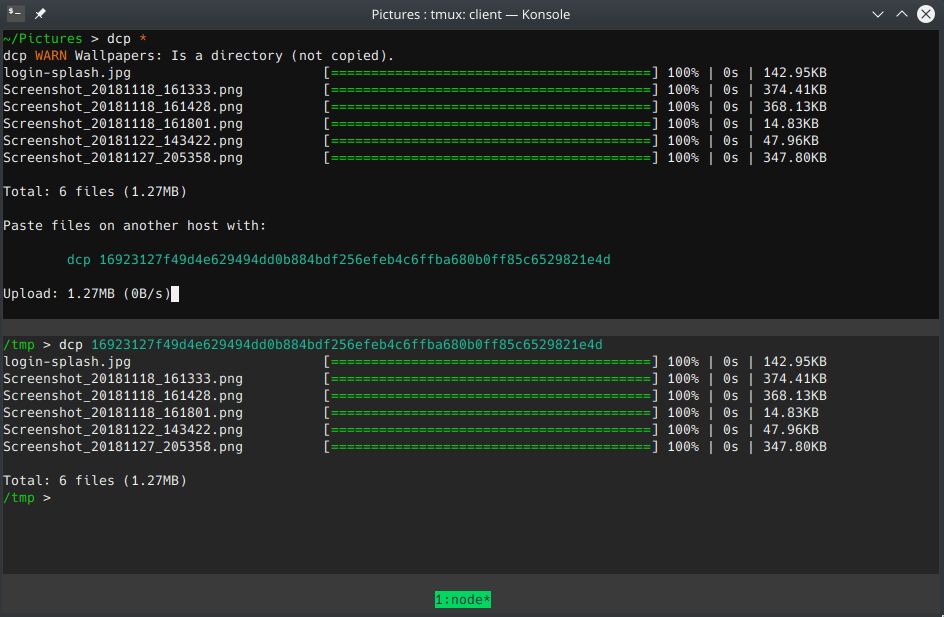Minimize the Konsole window
944x617 pixels.
(x=877, y=14)
